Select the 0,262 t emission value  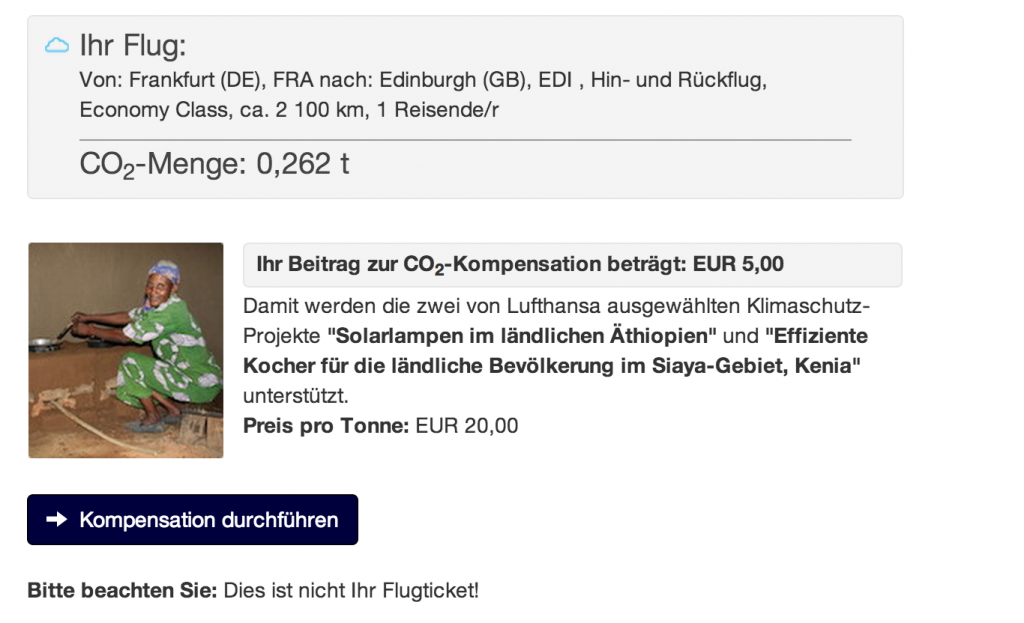303,164
